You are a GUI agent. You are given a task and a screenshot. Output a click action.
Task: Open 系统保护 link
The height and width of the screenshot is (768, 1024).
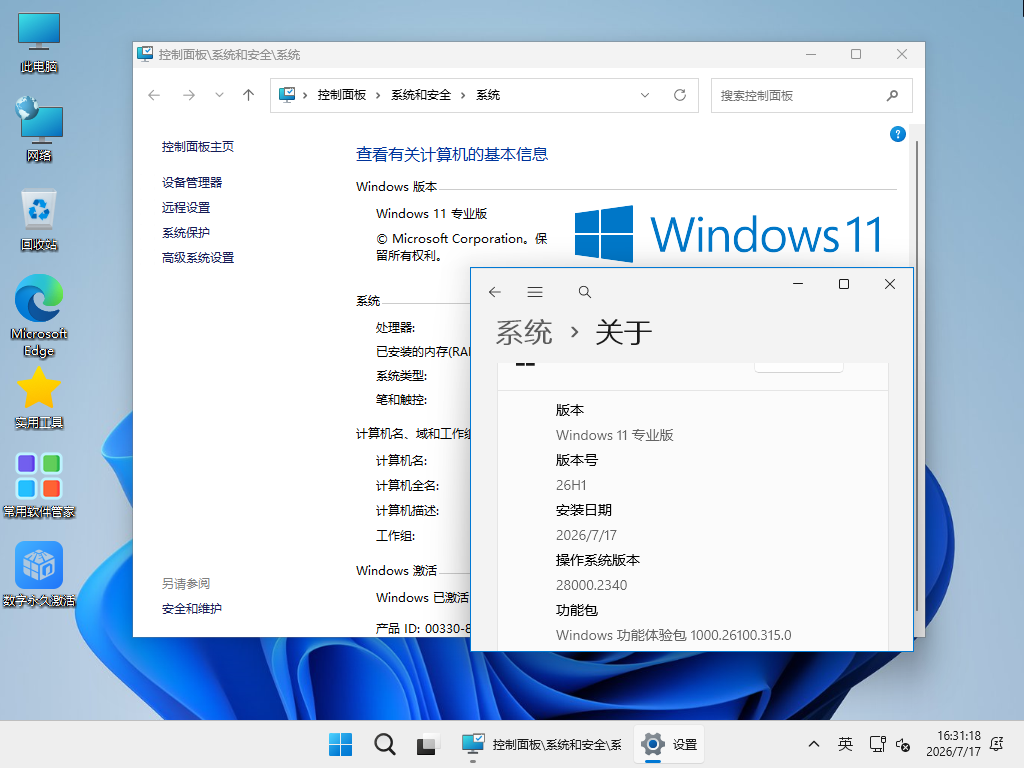186,232
